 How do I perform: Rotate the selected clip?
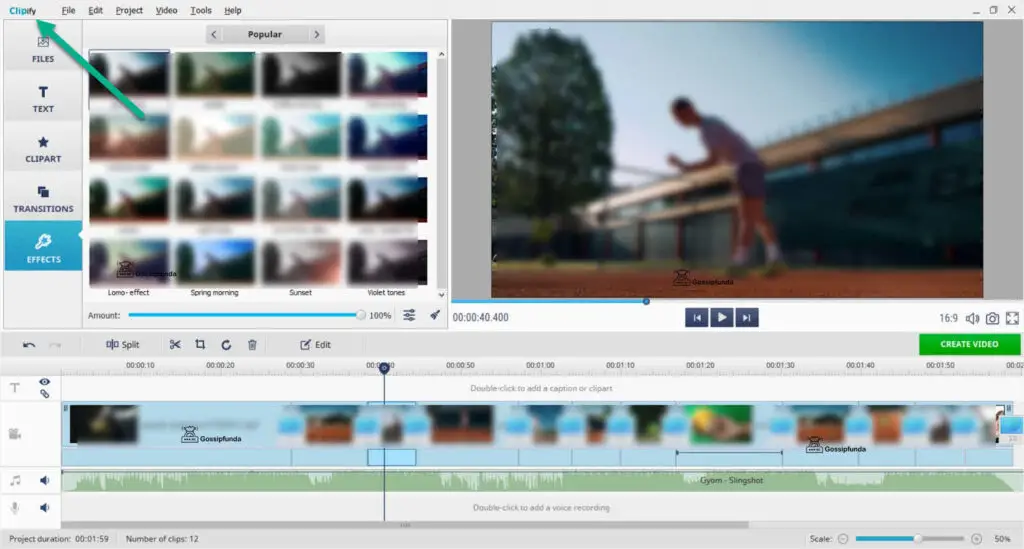pos(226,345)
